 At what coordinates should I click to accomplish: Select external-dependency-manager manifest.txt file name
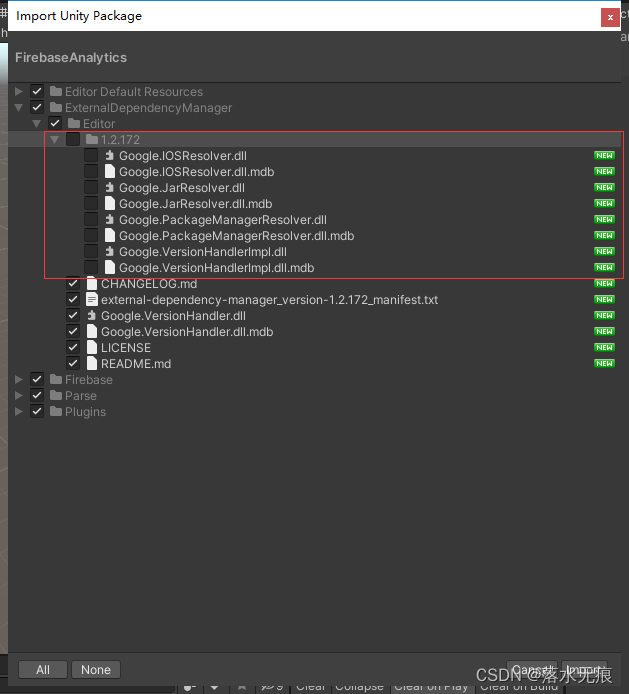[270, 300]
